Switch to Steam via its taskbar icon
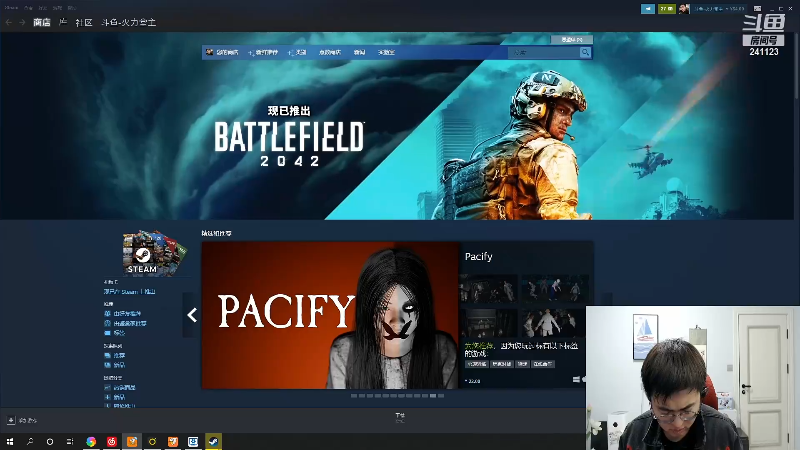Viewport: 800px width, 450px height. 213,441
